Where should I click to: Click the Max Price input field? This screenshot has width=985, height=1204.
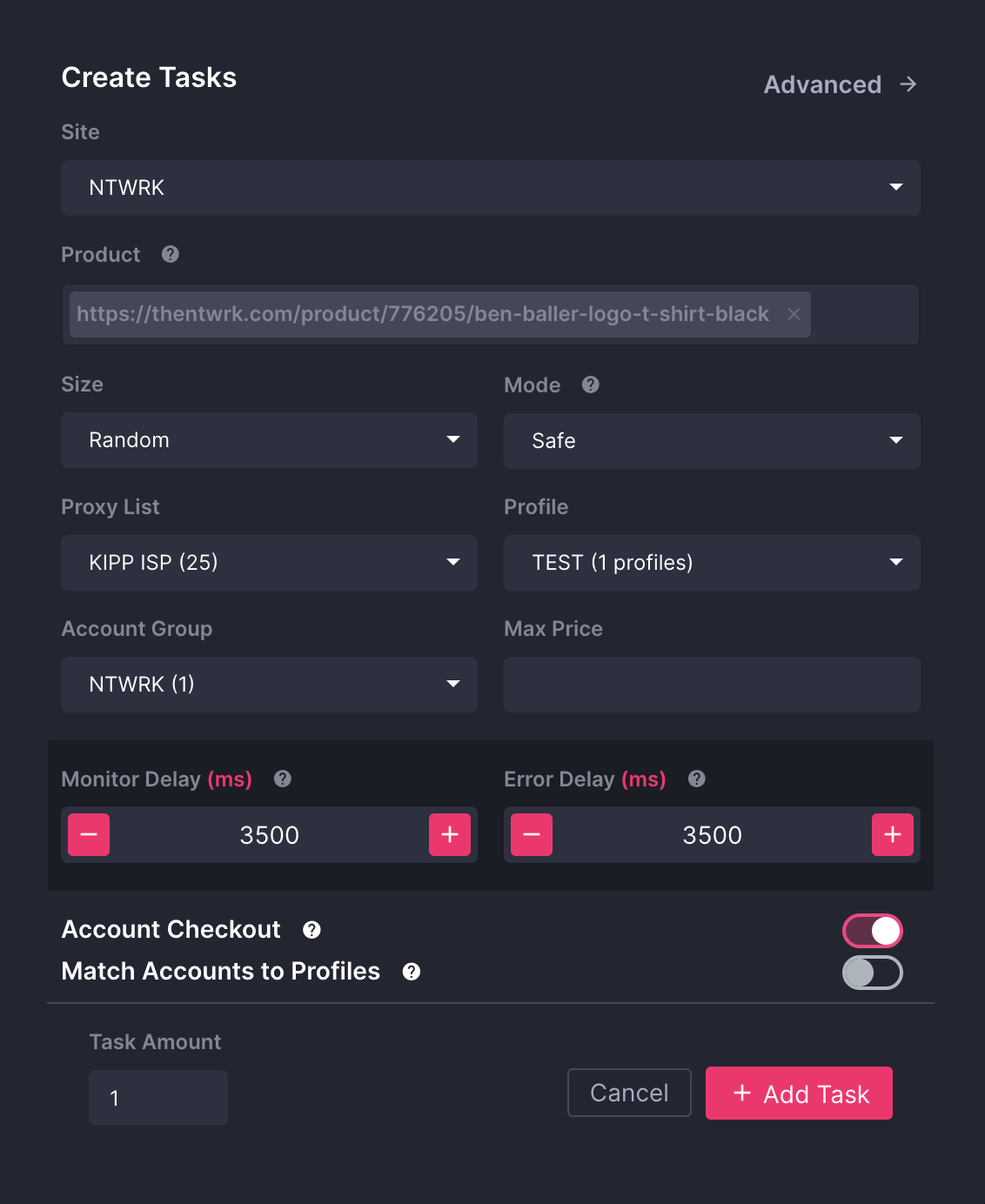[712, 685]
